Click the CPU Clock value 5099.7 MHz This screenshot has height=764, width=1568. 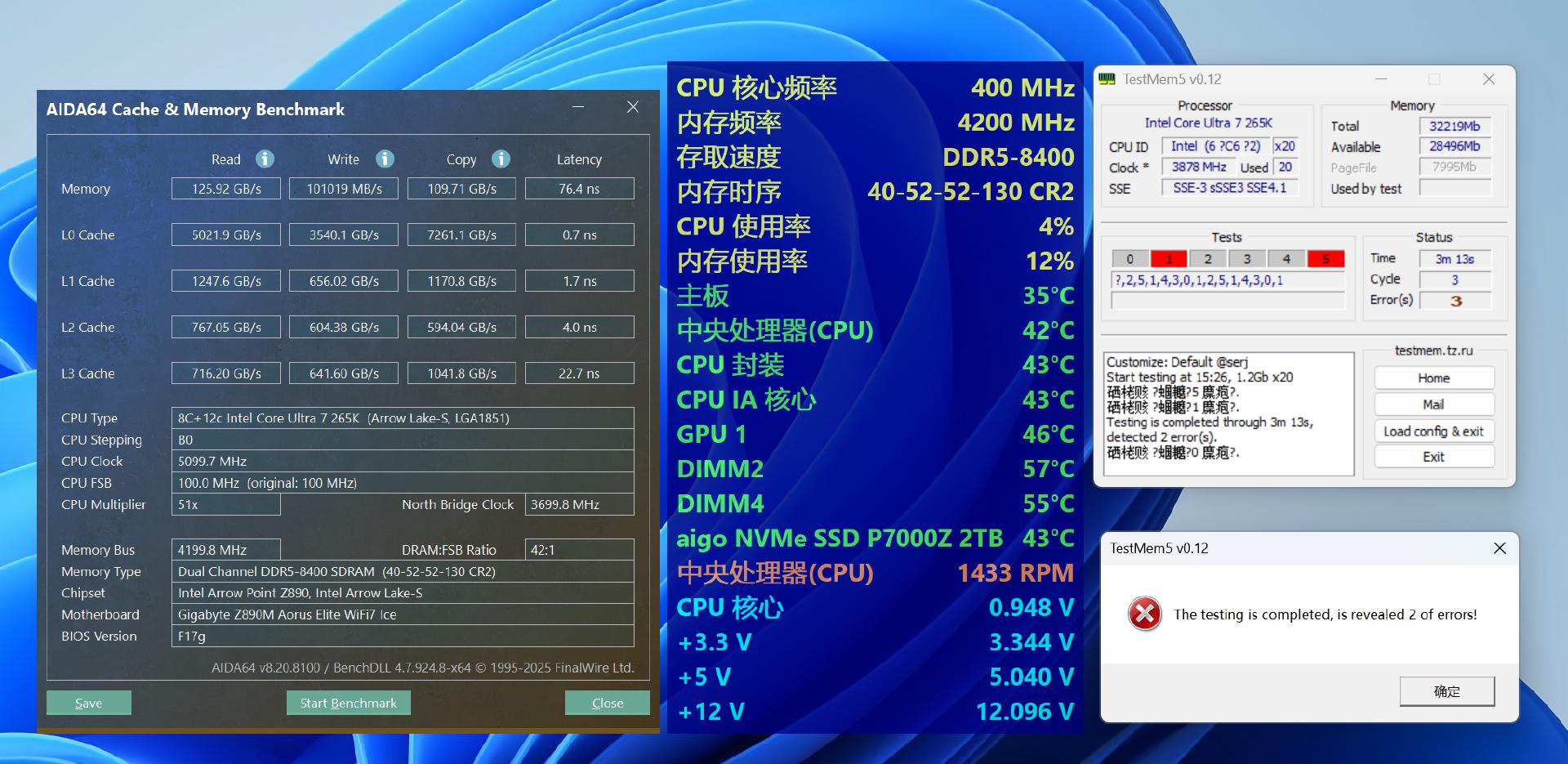tap(403, 461)
